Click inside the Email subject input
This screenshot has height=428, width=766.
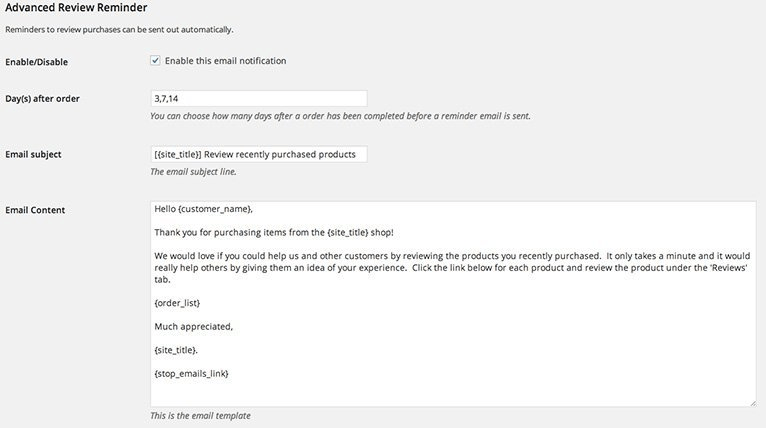pyautogui.click(x=258, y=154)
